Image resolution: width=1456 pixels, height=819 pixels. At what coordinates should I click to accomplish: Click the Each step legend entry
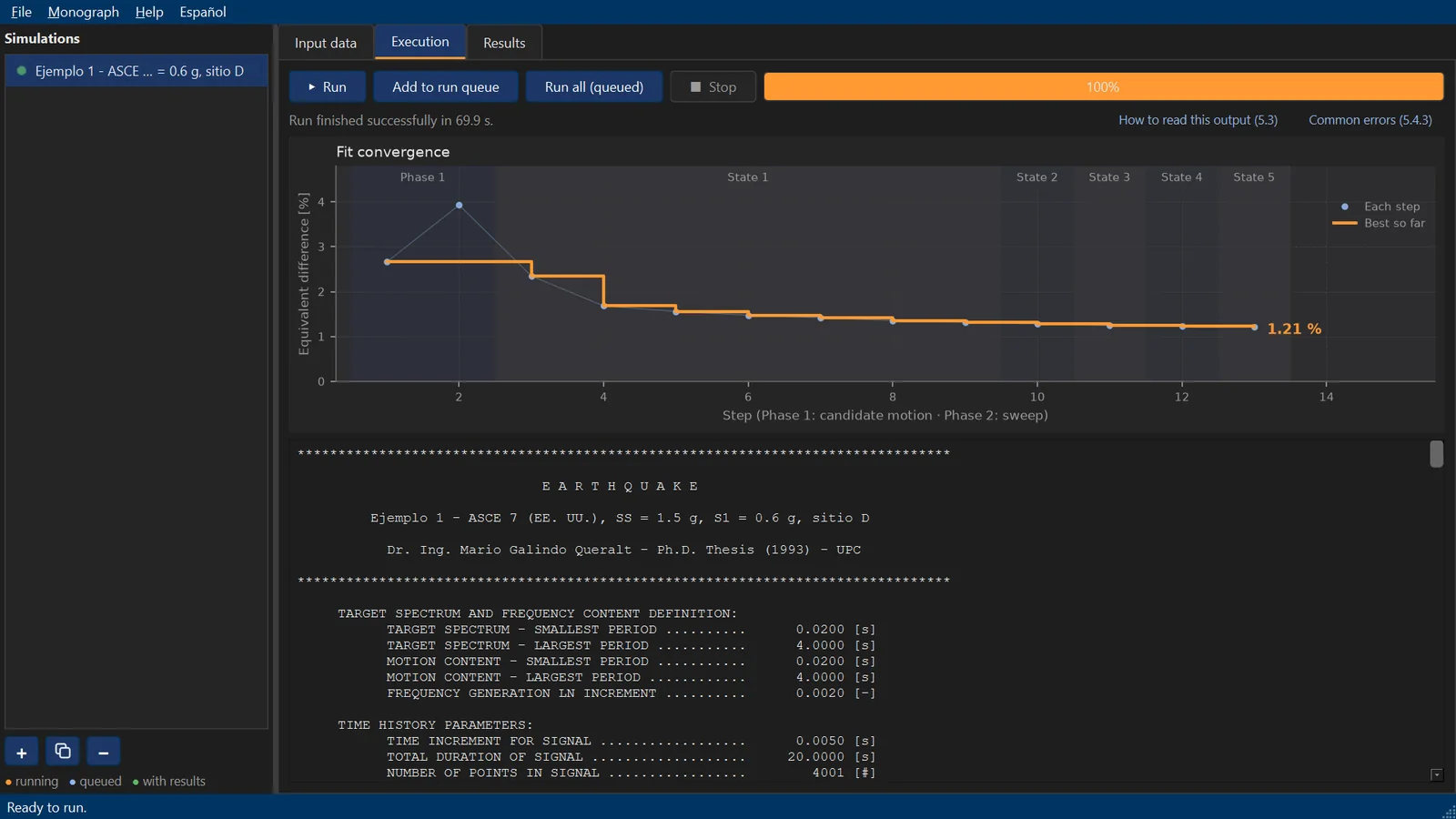(x=1380, y=207)
